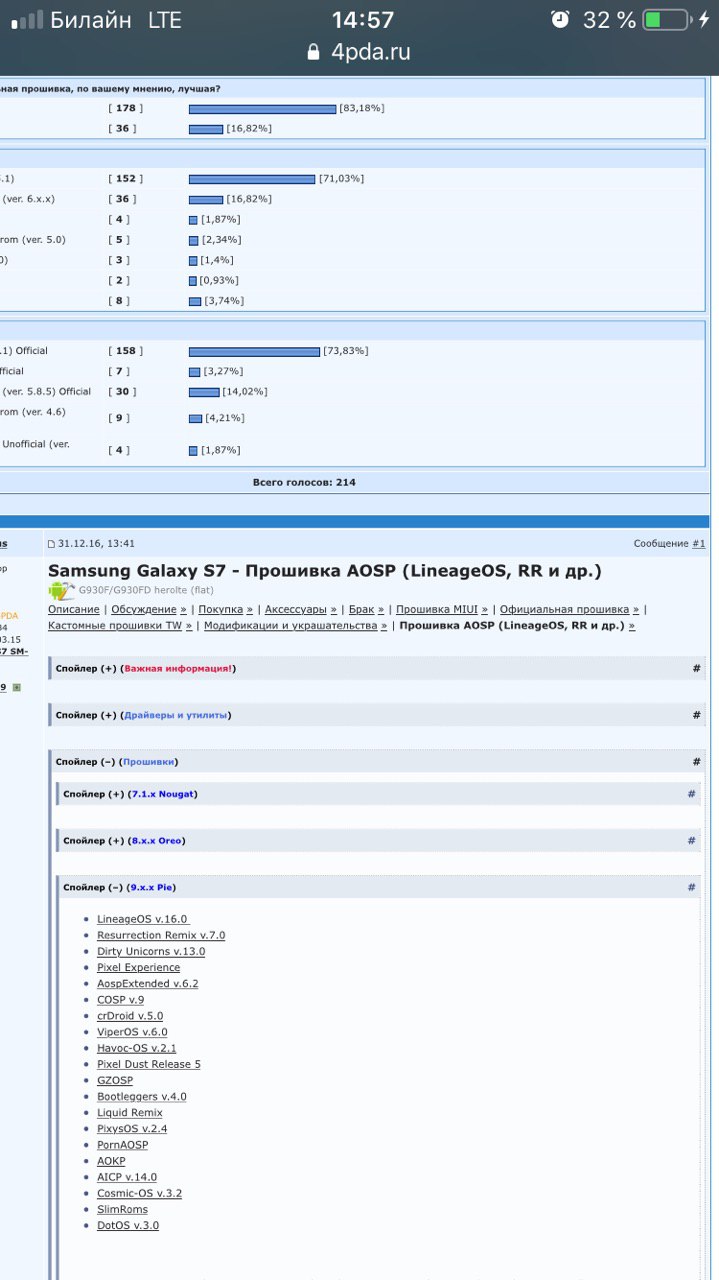Open the Описание navigation link
Viewport: 719px width, 1280px height.
[x=74, y=609]
